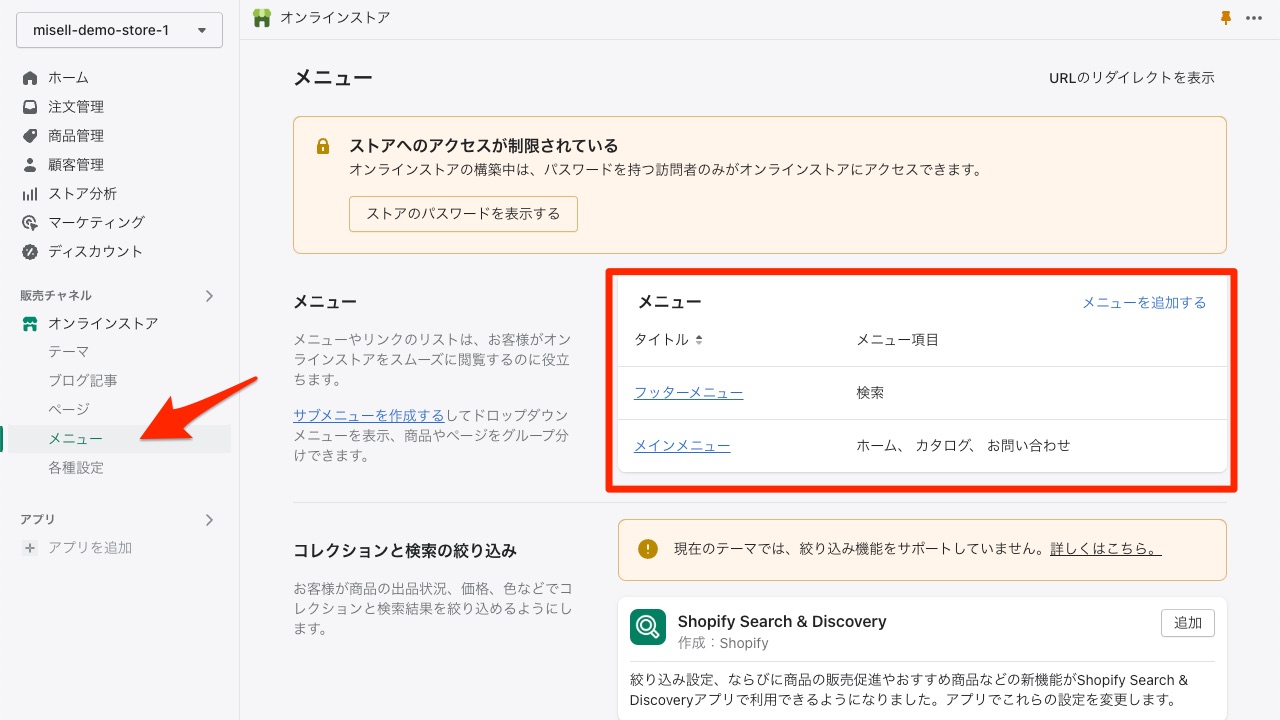
Task: Open the フッターメニュー link
Action: click(x=688, y=393)
